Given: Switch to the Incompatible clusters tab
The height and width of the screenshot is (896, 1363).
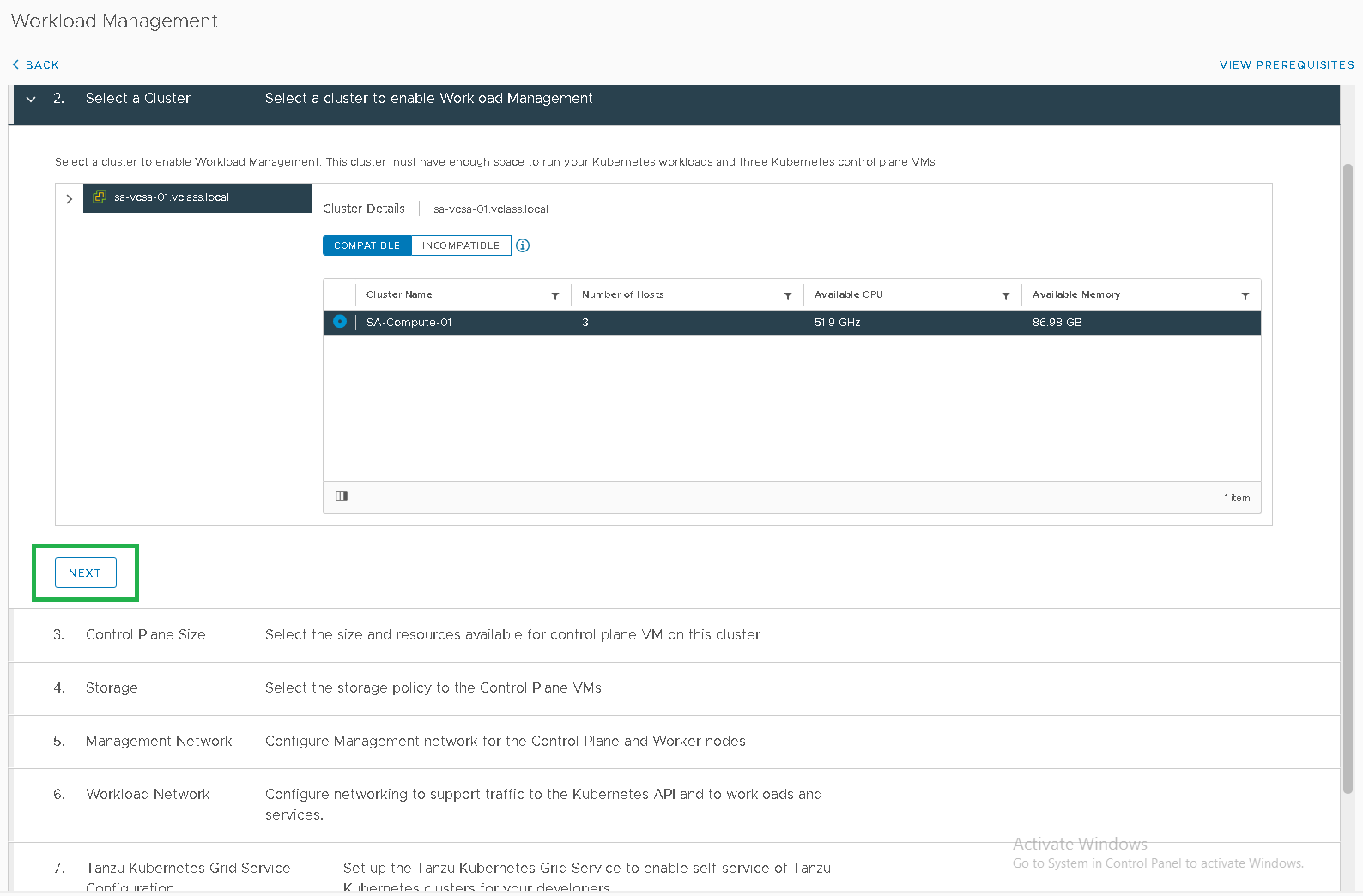Looking at the screenshot, I should [461, 245].
